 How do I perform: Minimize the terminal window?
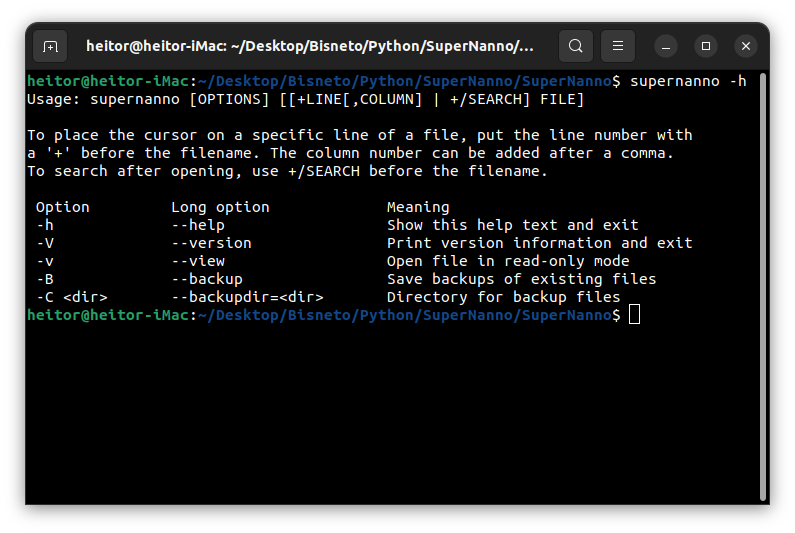(666, 47)
